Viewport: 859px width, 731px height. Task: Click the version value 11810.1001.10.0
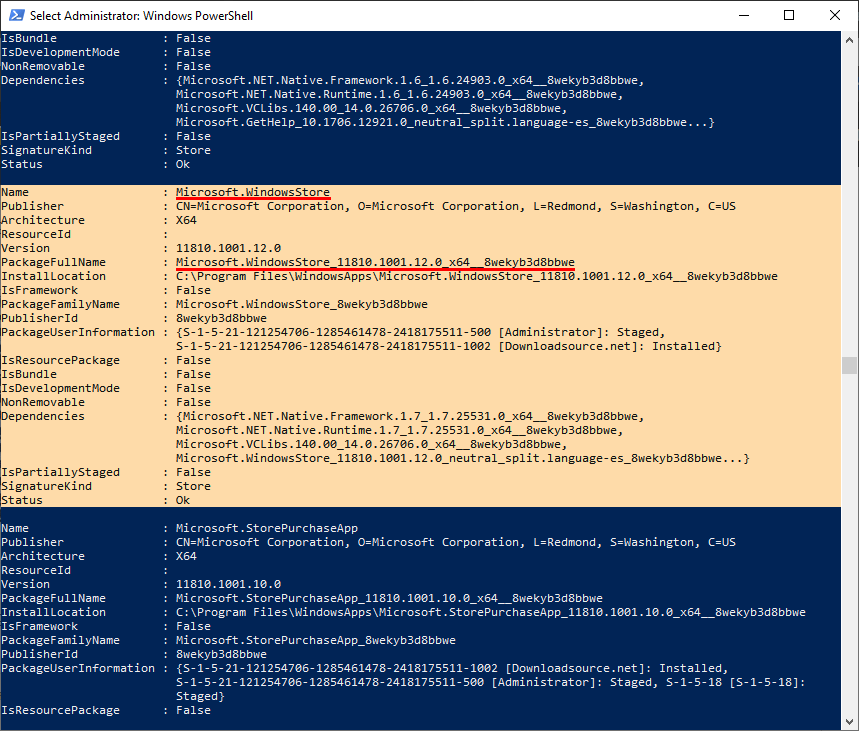pos(228,584)
